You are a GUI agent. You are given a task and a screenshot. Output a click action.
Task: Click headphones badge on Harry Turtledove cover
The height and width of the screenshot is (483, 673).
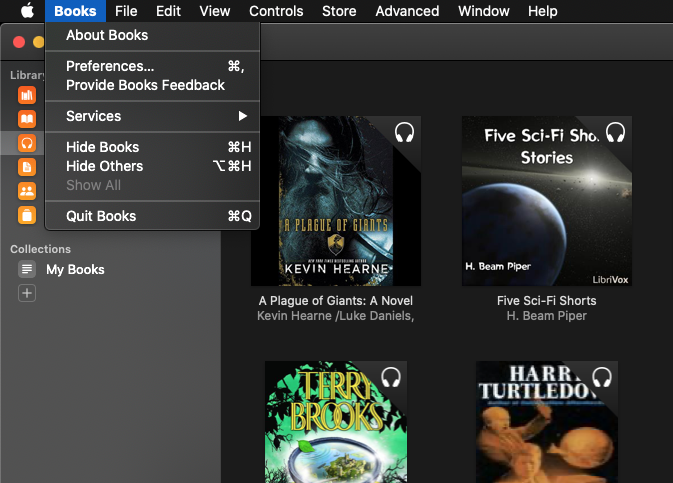pos(602,377)
